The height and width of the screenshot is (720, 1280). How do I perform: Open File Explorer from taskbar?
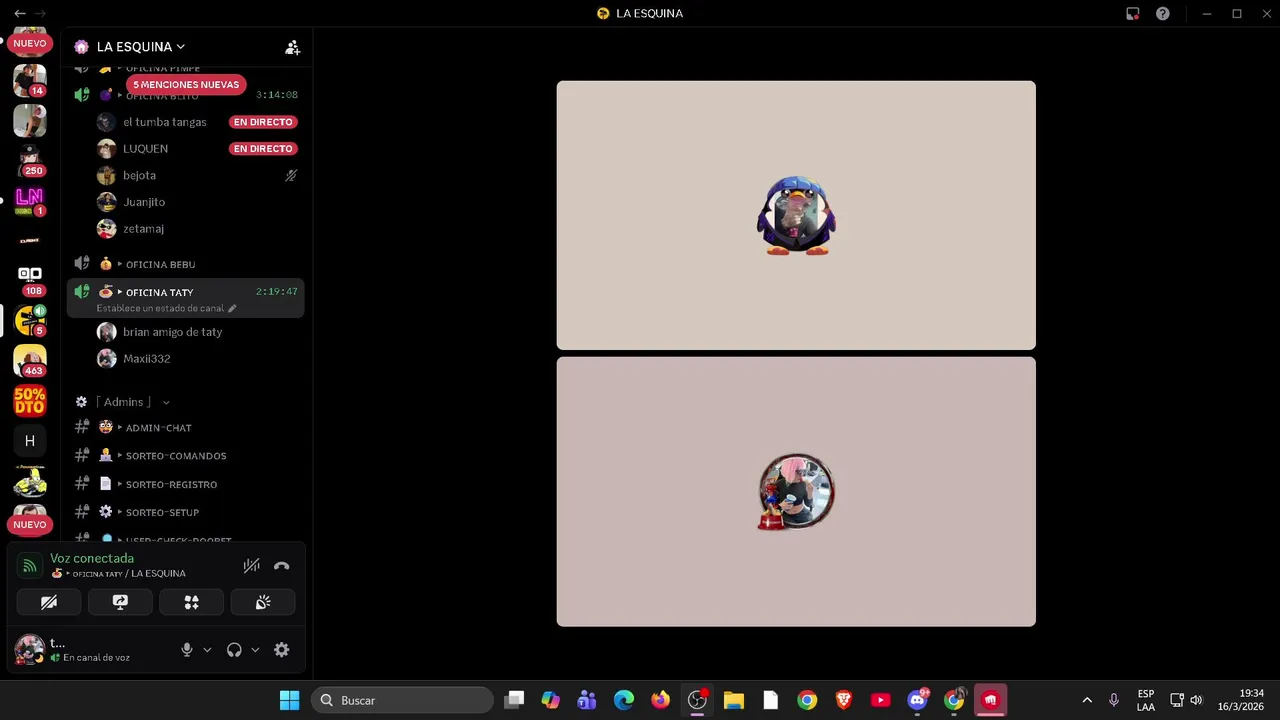click(734, 700)
